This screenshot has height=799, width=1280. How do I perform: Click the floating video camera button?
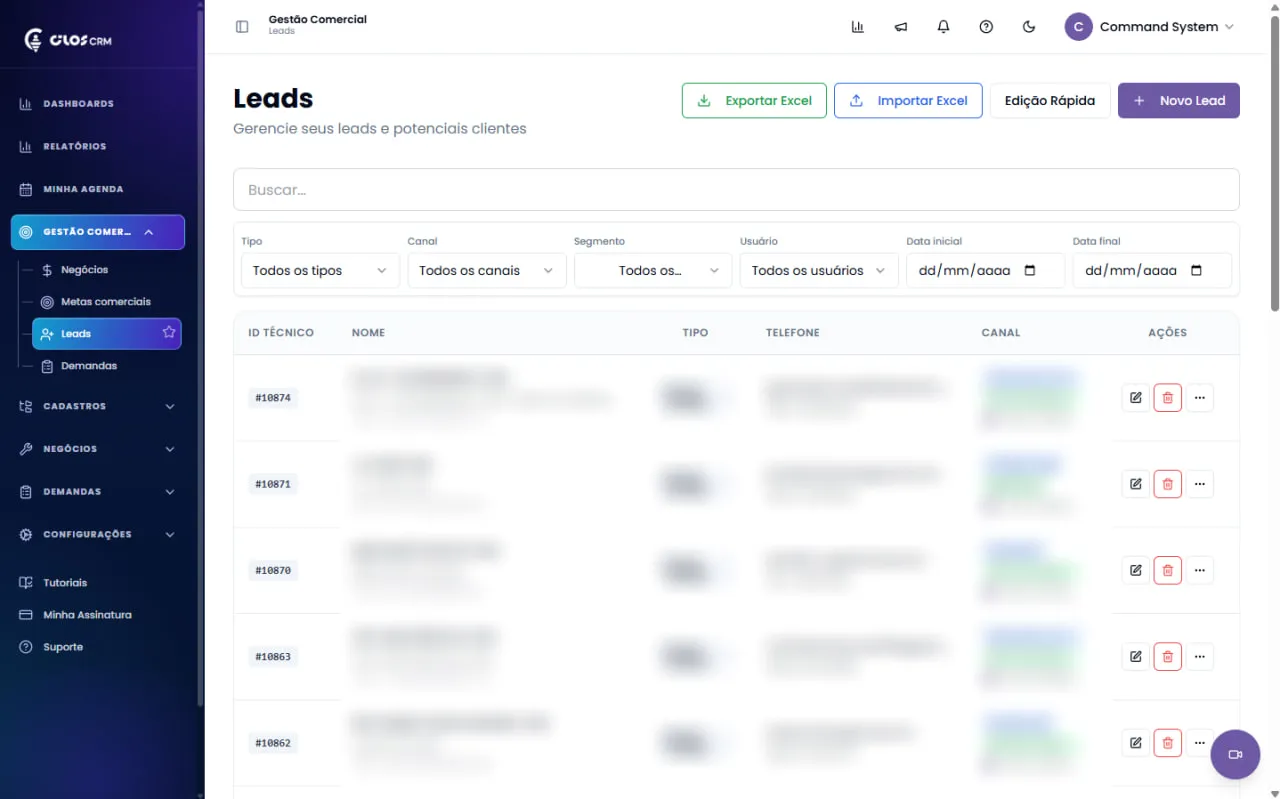coord(1235,755)
